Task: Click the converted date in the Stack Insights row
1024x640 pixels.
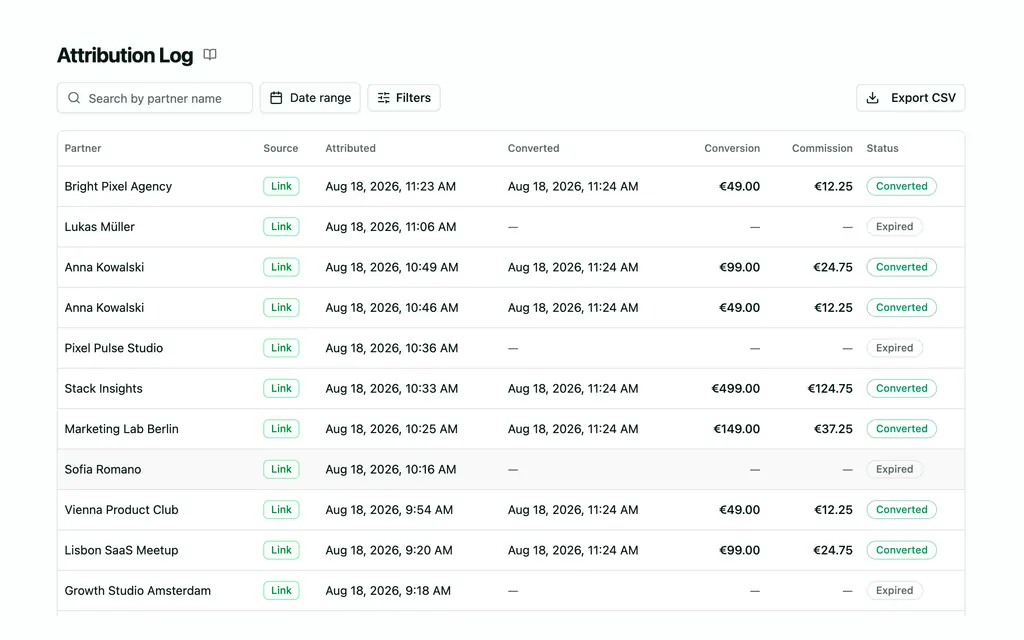Action: (x=573, y=389)
